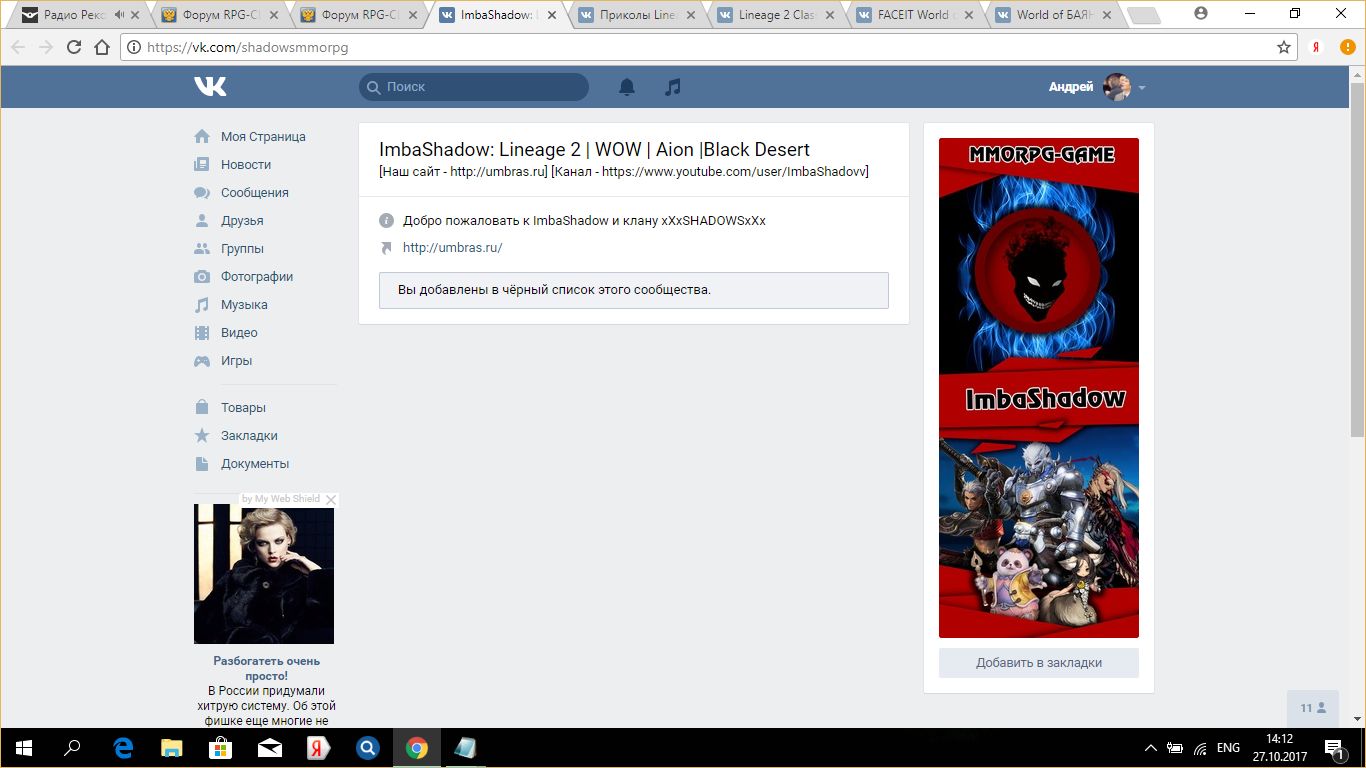Viewport: 1366px width, 768px height.
Task: Switch the ENG input language indicator
Action: coord(1228,748)
